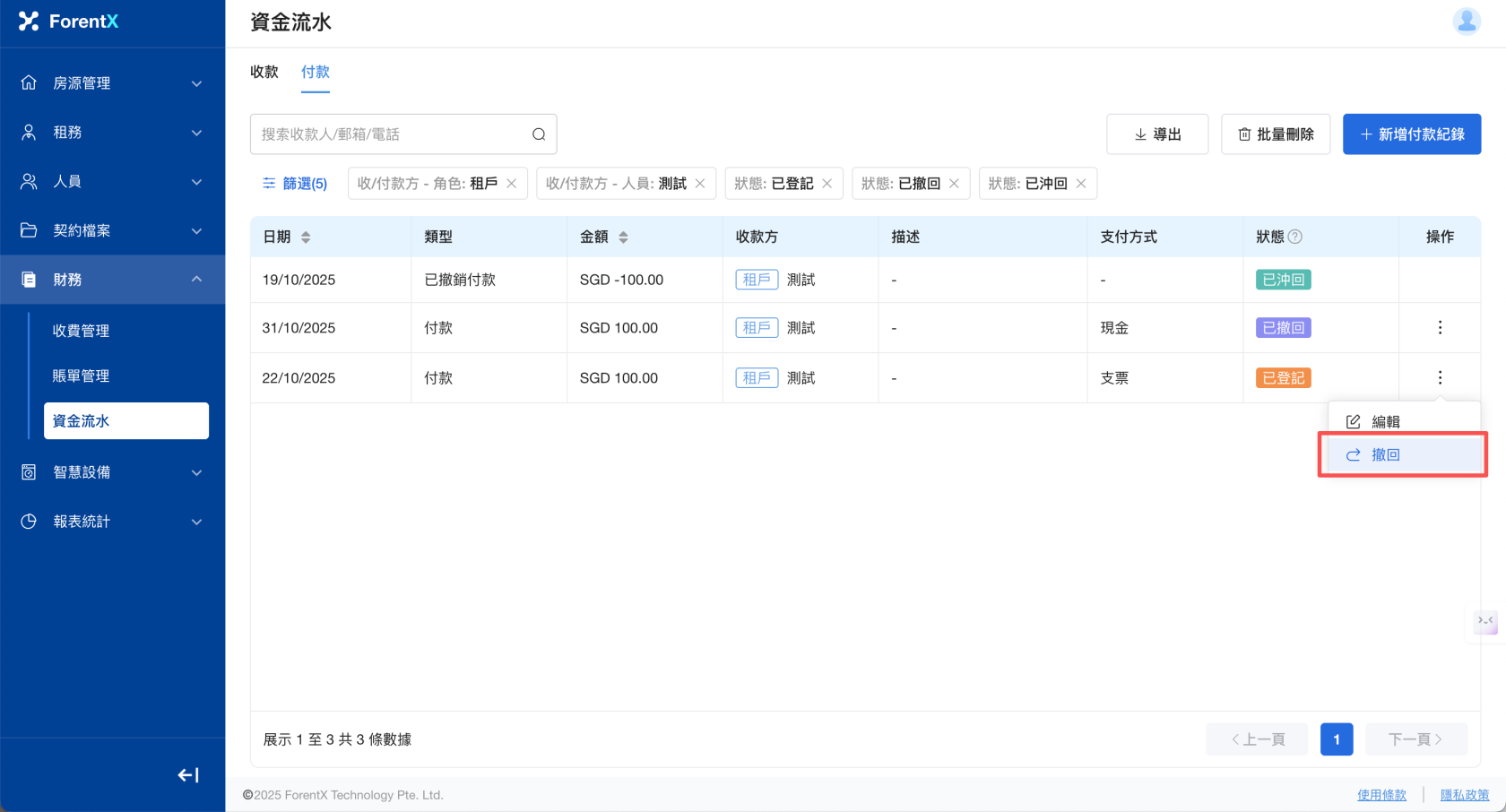Remove the 狀態: 已登記 filter chip
Image resolution: width=1506 pixels, height=812 pixels.
(x=827, y=184)
